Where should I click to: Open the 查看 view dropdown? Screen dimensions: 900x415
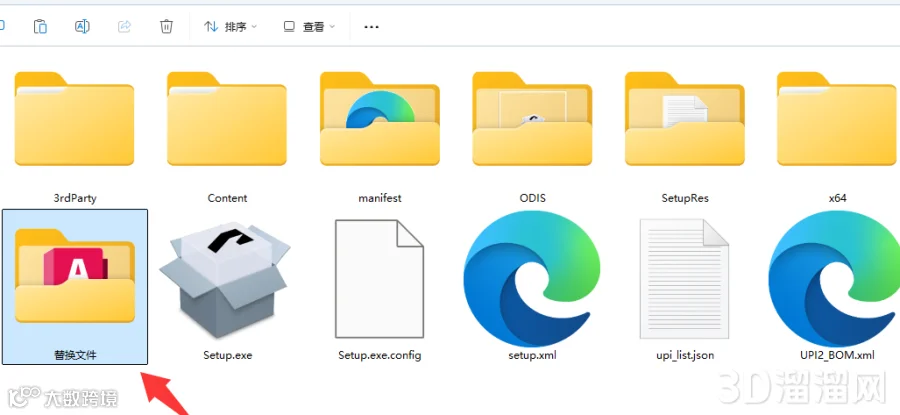tap(309, 27)
